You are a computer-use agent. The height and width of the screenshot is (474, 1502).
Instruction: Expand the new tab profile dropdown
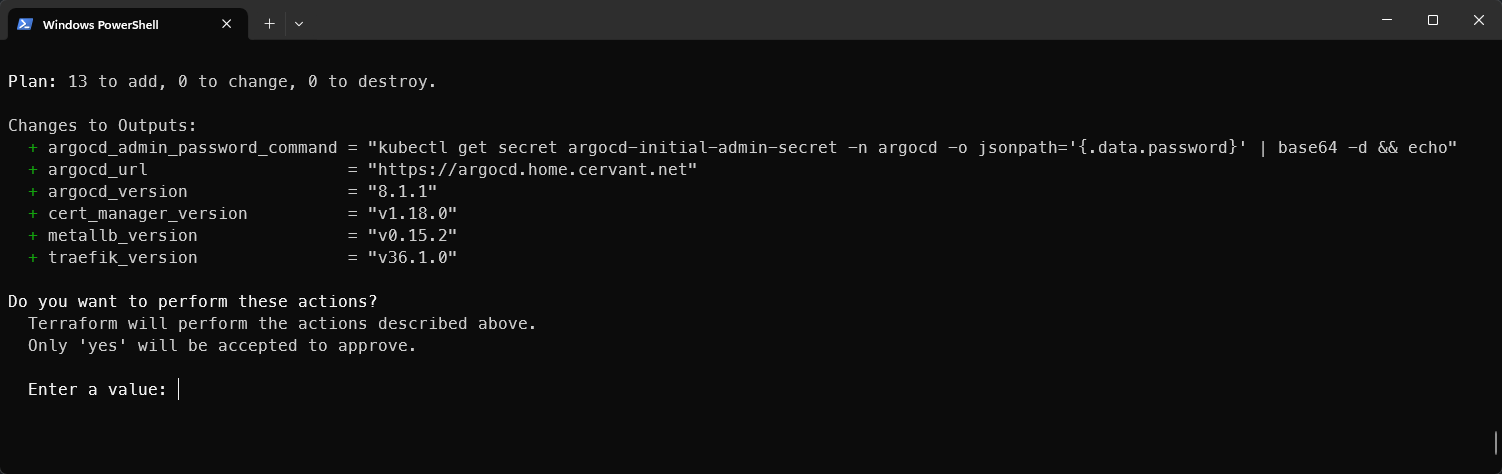pyautogui.click(x=299, y=24)
